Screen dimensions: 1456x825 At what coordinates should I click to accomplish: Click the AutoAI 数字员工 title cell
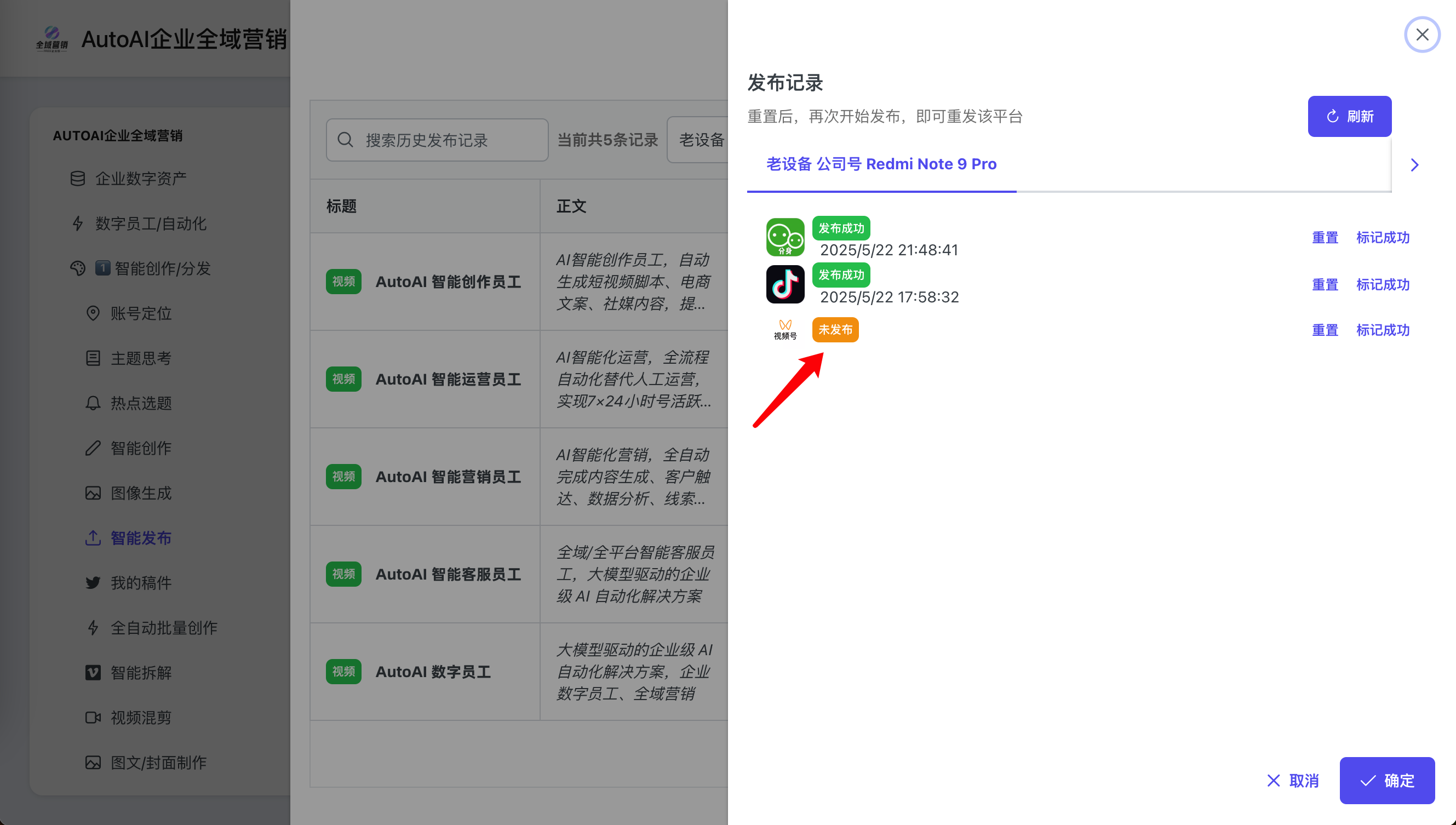coord(425,672)
